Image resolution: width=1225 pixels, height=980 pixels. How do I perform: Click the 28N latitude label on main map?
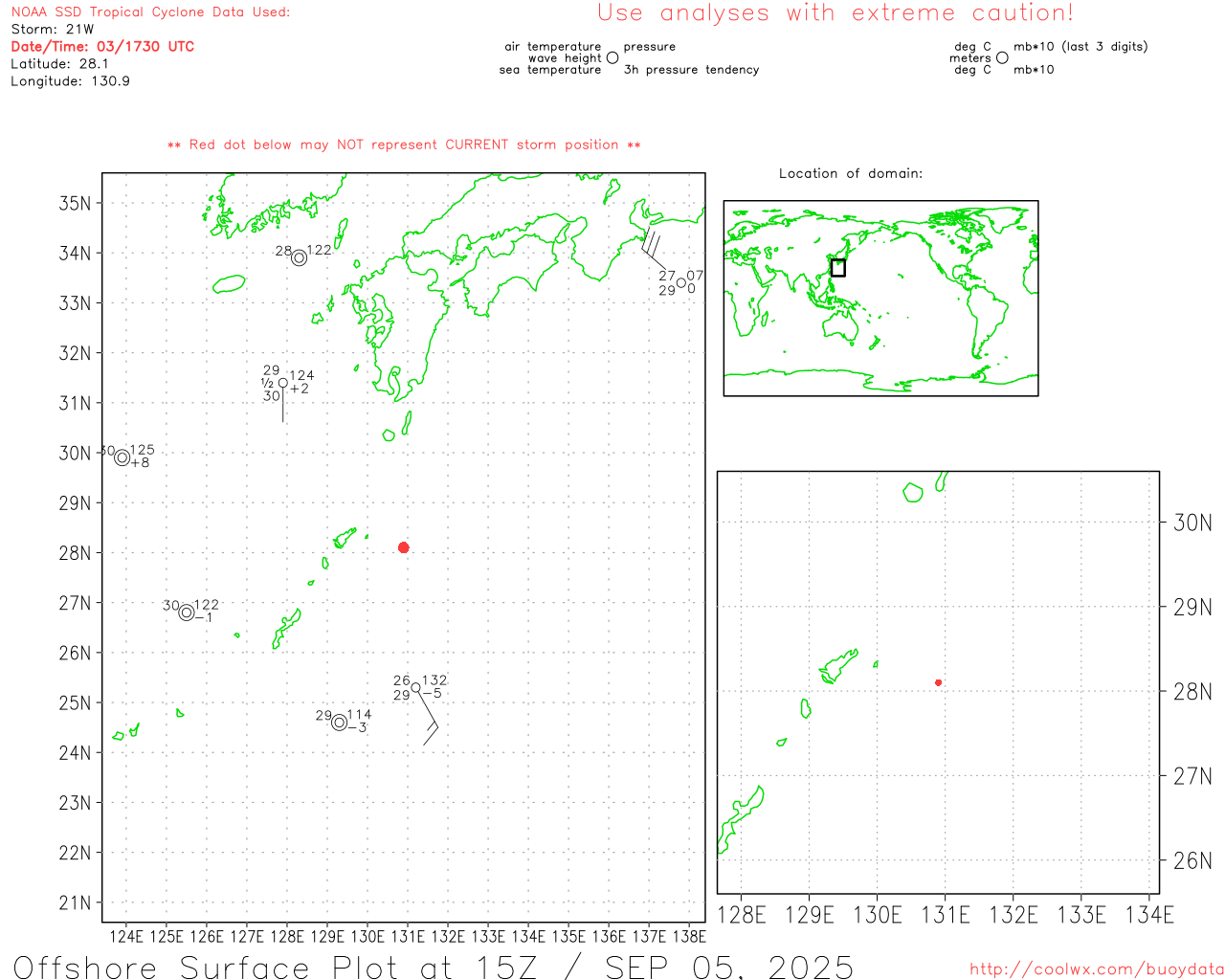click(x=76, y=553)
